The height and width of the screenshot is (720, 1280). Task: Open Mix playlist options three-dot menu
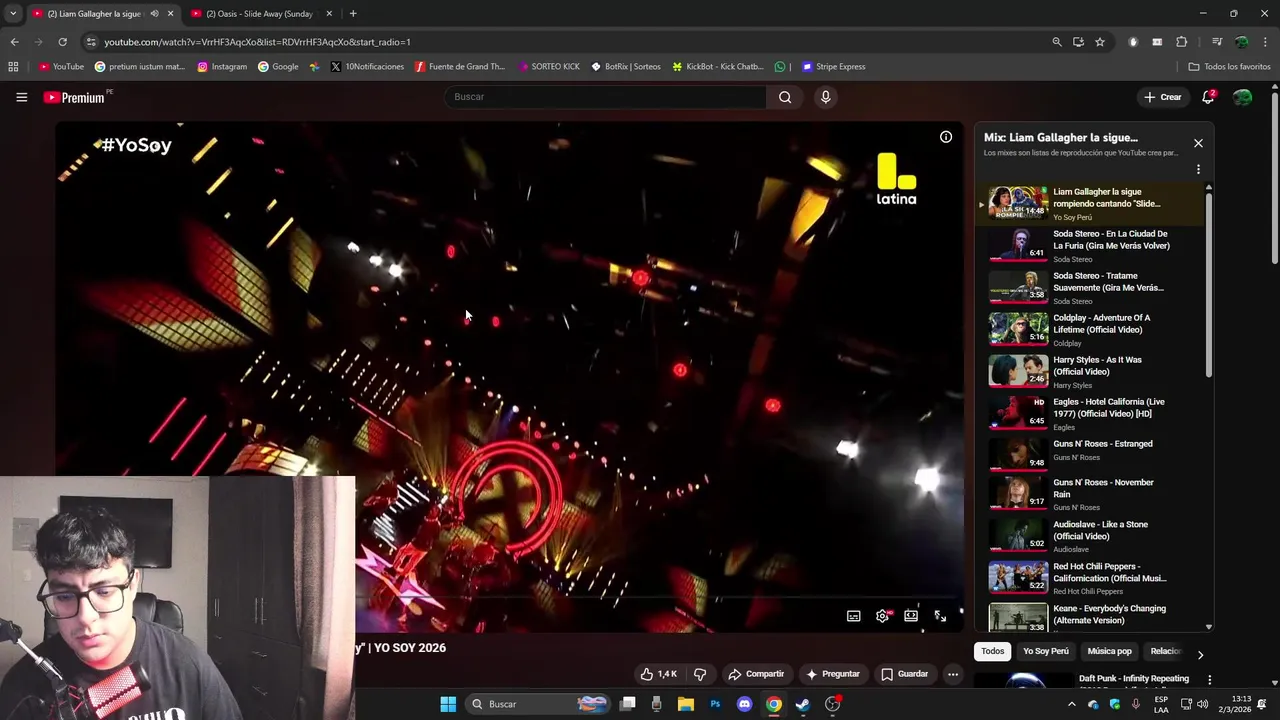1198,170
